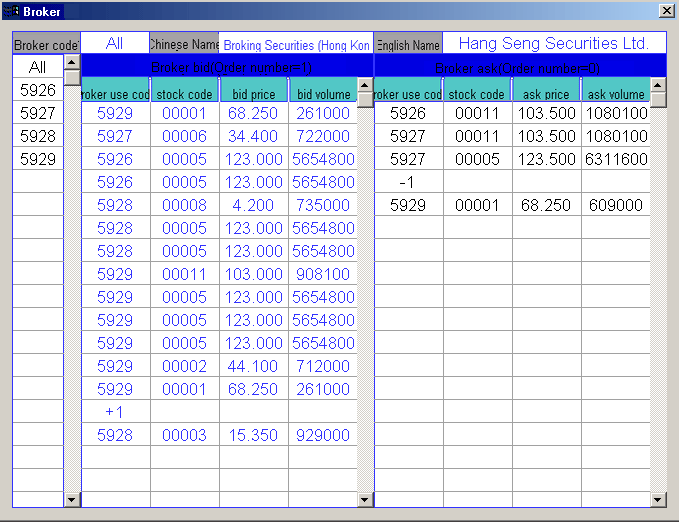The height and width of the screenshot is (522, 679).
Task: Click the Chinese Name value field
Action: coord(296,43)
